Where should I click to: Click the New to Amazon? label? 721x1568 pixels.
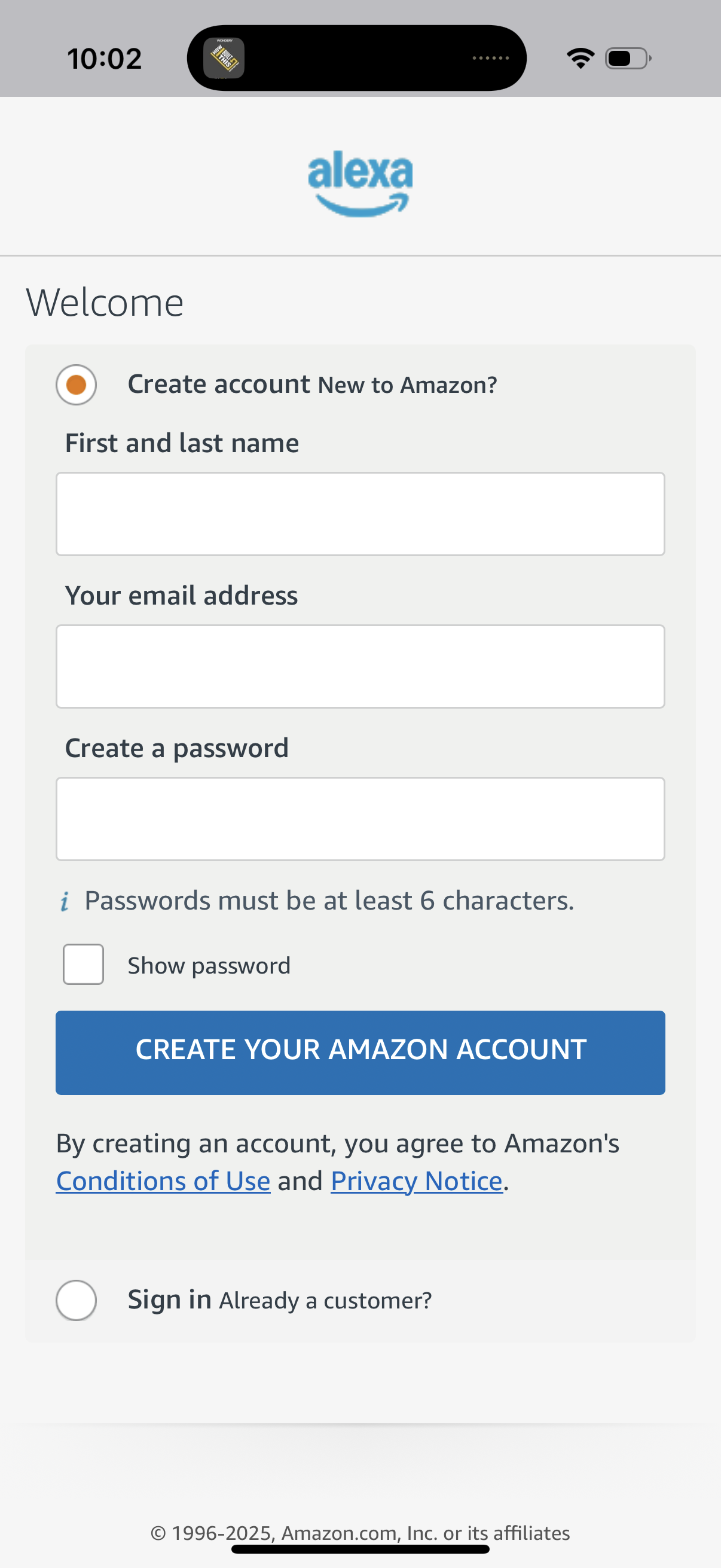[x=407, y=385]
